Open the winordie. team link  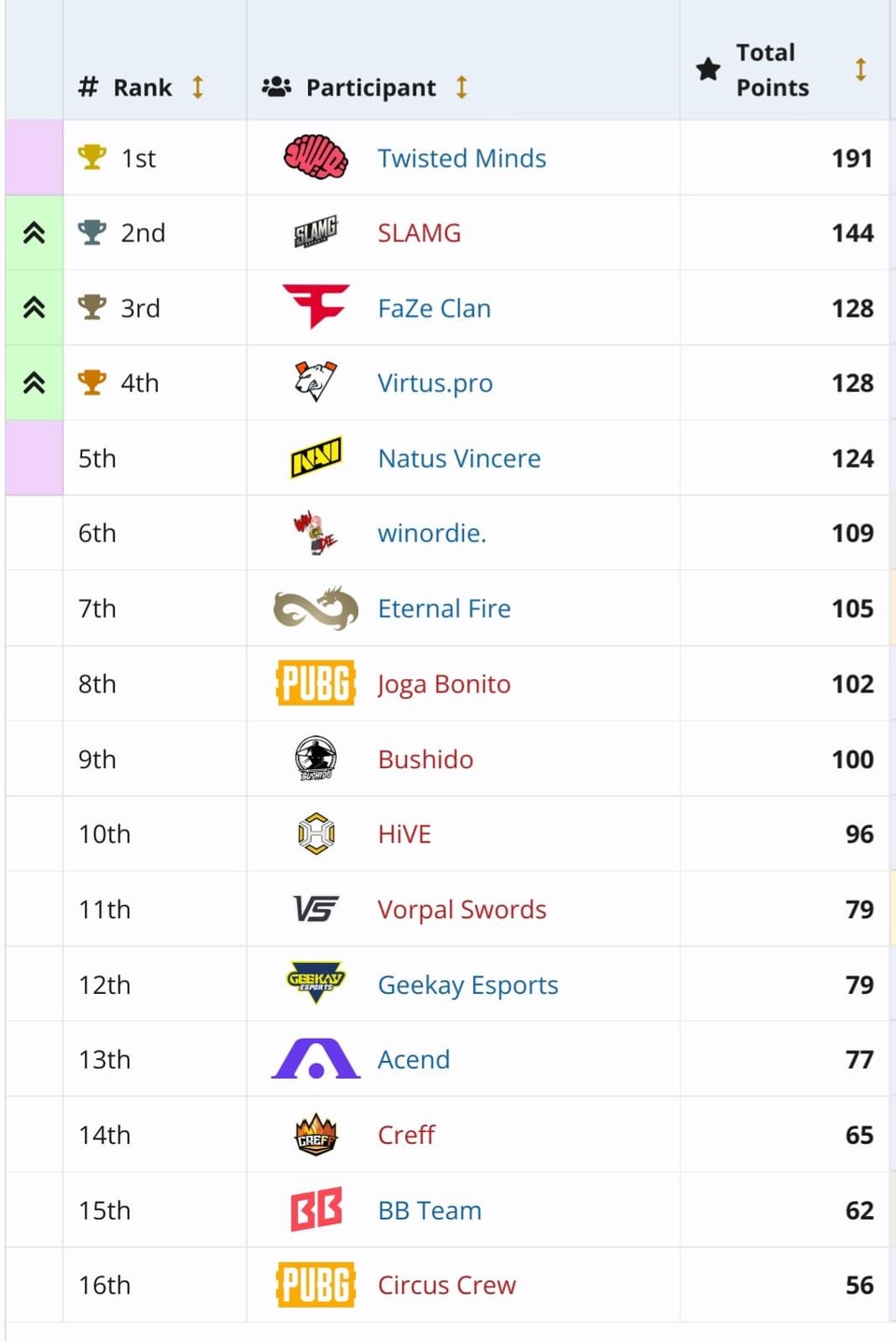431,533
